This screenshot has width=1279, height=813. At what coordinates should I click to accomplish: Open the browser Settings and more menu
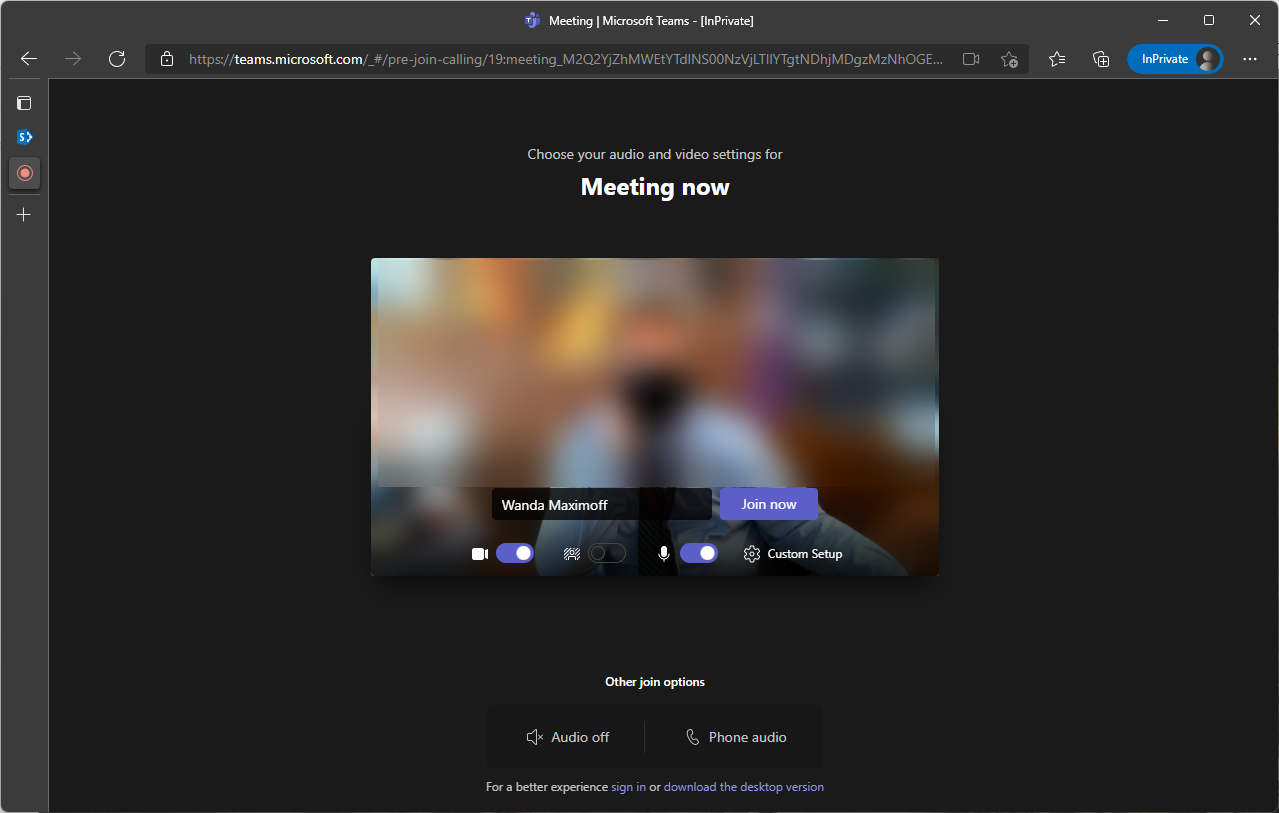[x=1250, y=59]
